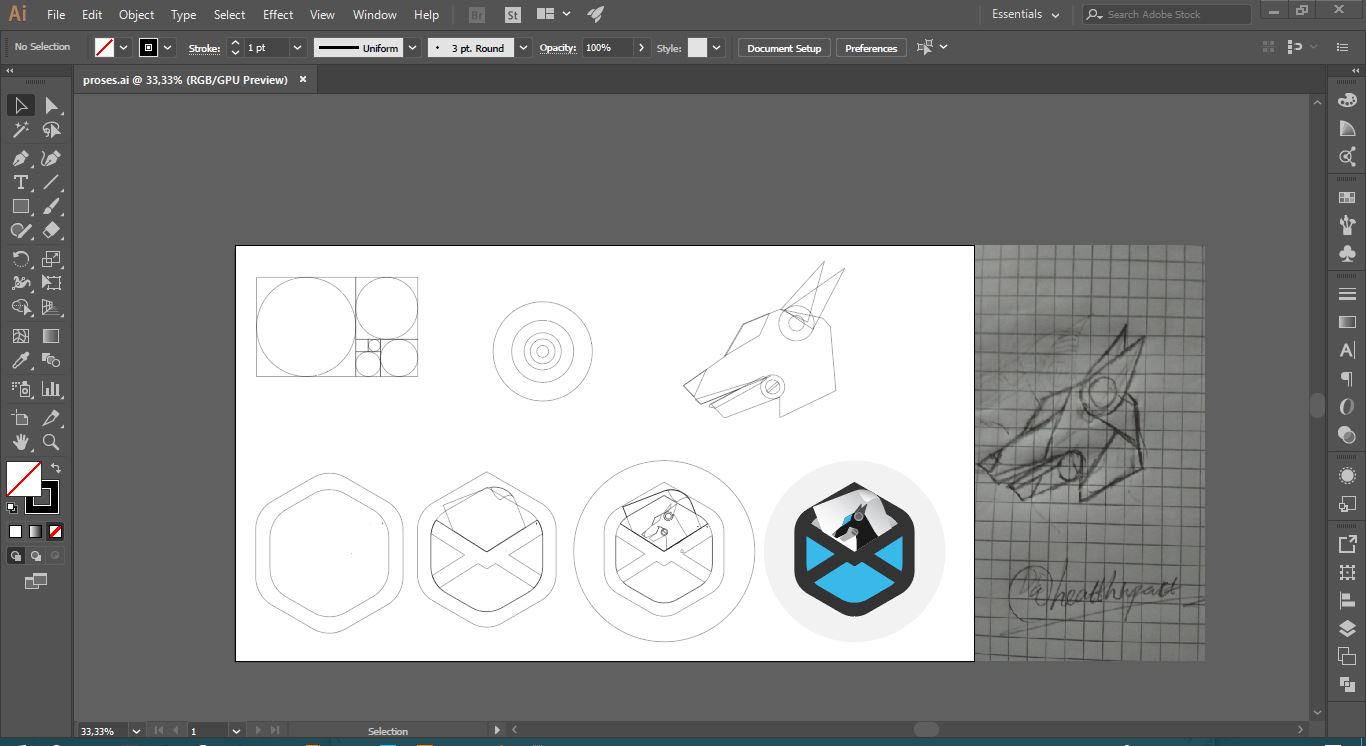
Task: Choose the Zoom tool
Action: pyautogui.click(x=51, y=442)
